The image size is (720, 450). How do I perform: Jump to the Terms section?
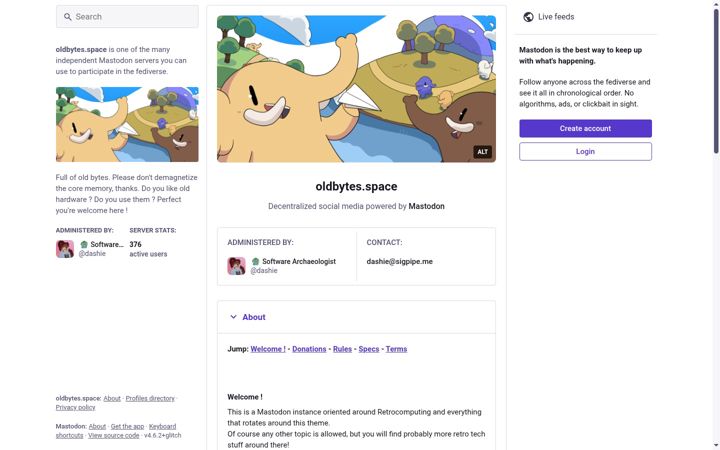pyautogui.click(x=396, y=349)
